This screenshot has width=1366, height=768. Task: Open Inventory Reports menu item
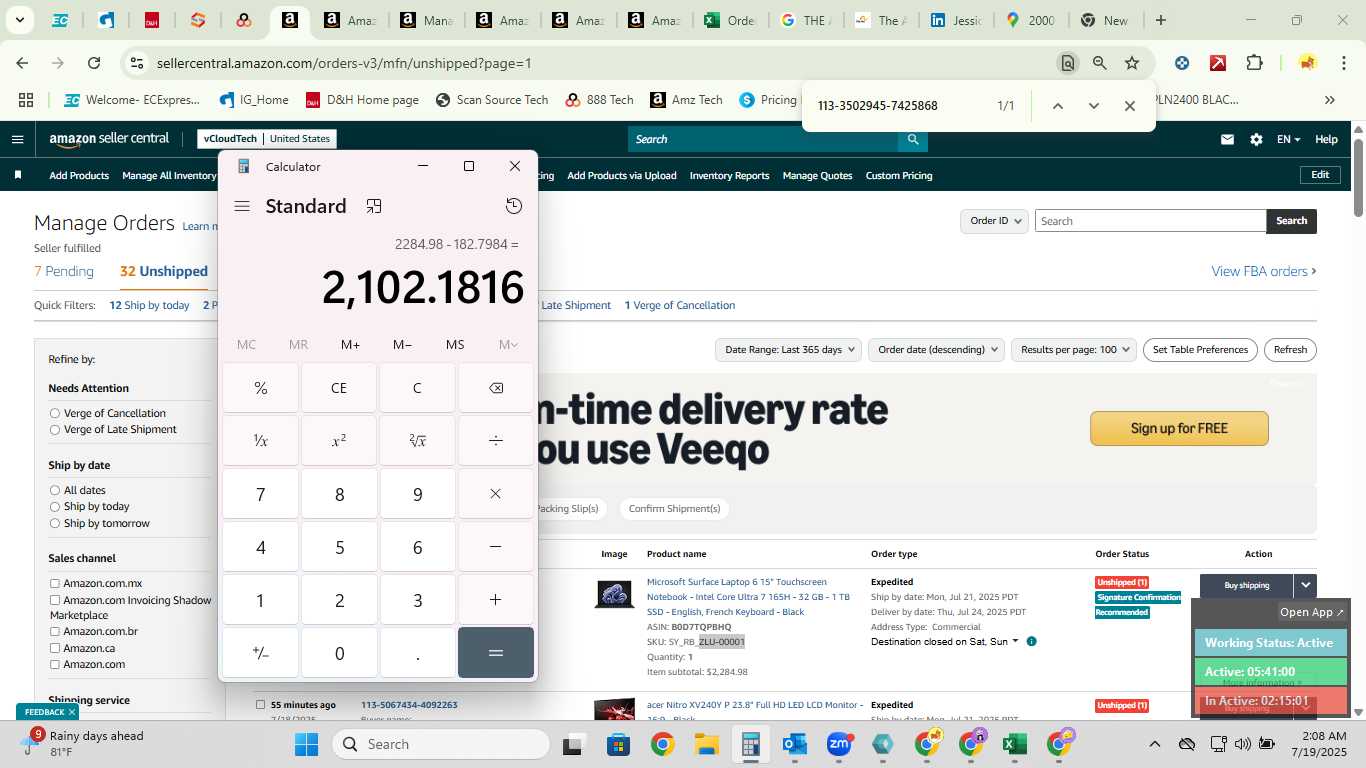point(729,176)
